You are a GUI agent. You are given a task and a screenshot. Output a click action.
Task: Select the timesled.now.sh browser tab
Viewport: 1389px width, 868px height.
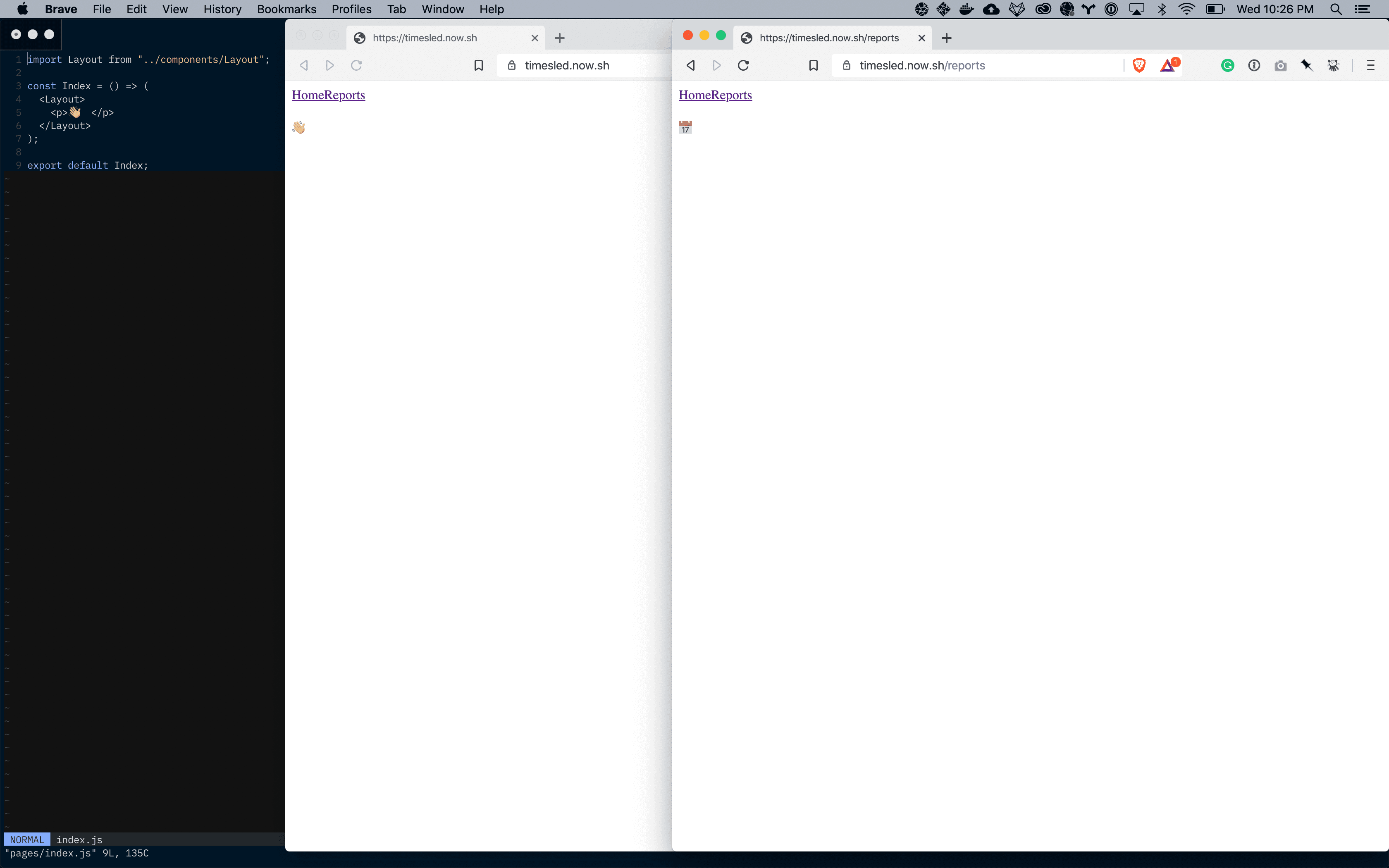[x=425, y=37]
